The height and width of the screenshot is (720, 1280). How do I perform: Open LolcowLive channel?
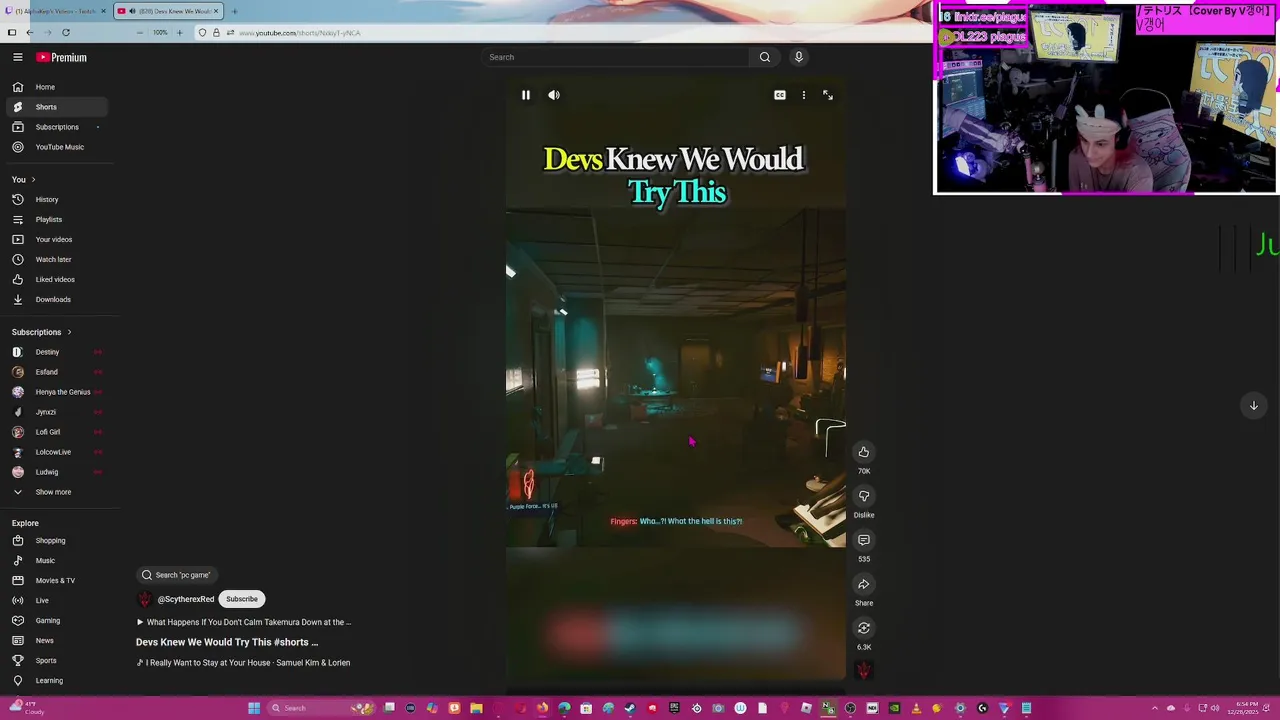pyautogui.click(x=59, y=452)
